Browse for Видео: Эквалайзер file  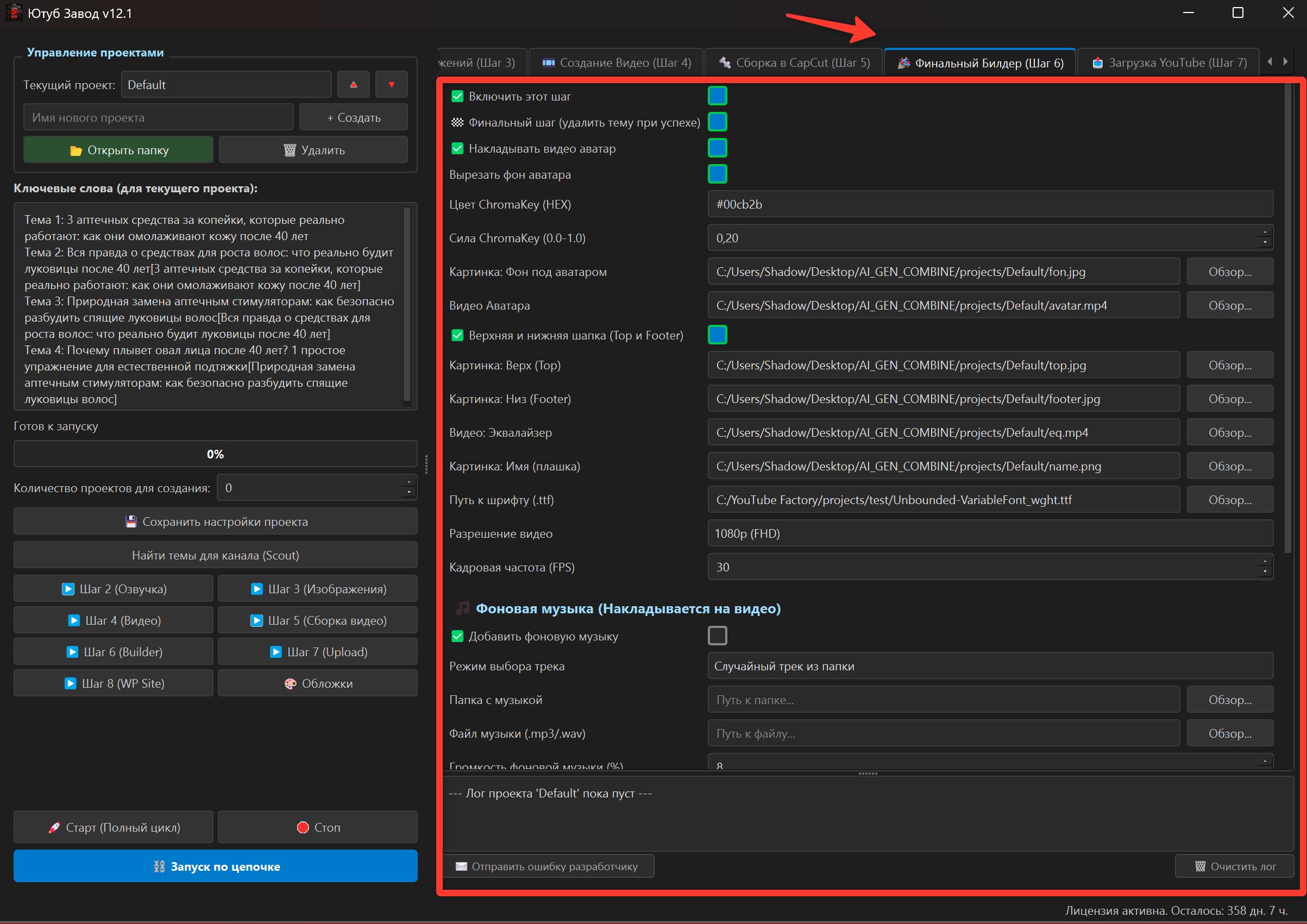(1229, 432)
